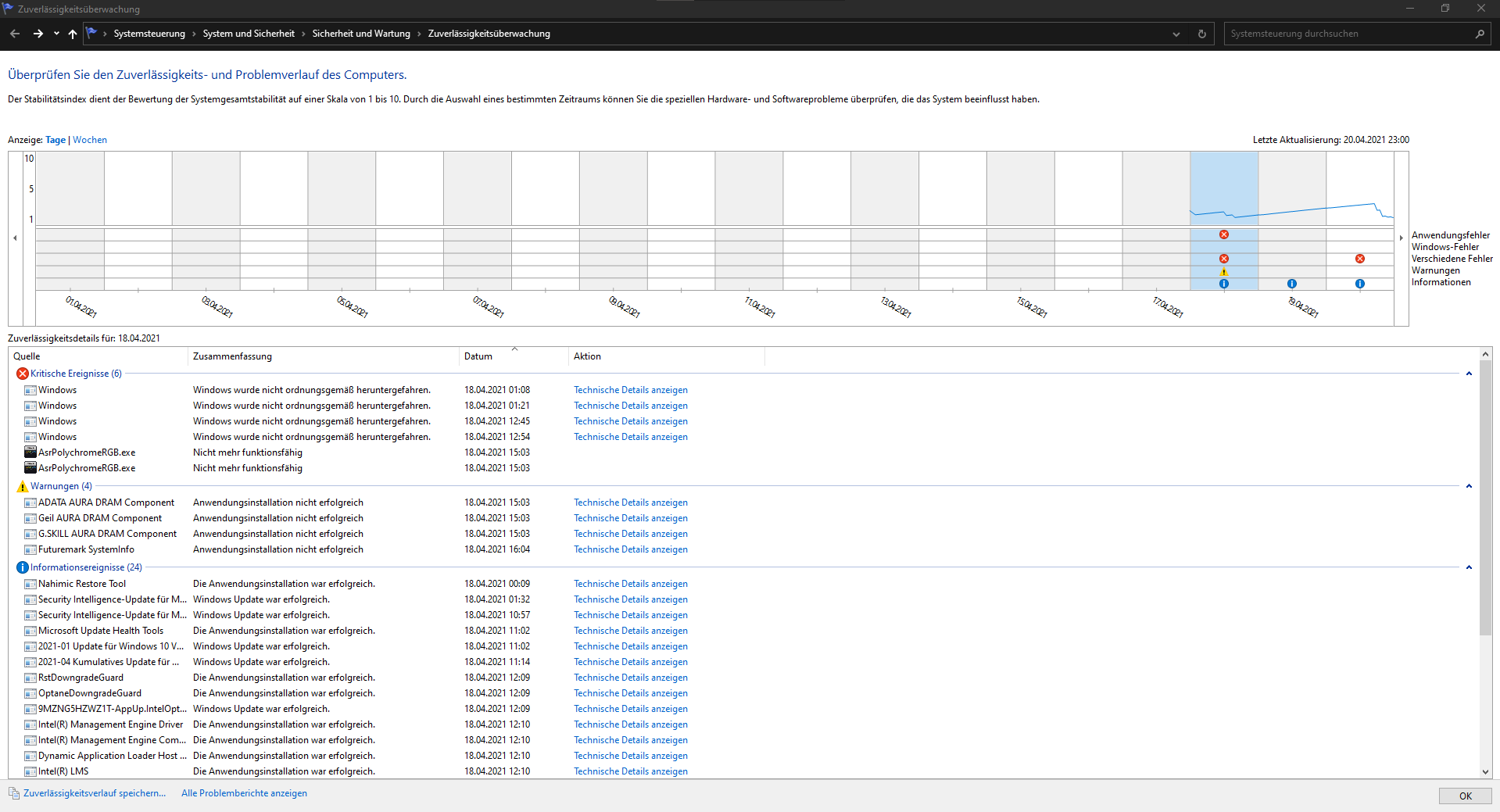Click the Nahimic Restore Tool row icon
Viewport: 1500px width, 812px height.
coord(30,584)
